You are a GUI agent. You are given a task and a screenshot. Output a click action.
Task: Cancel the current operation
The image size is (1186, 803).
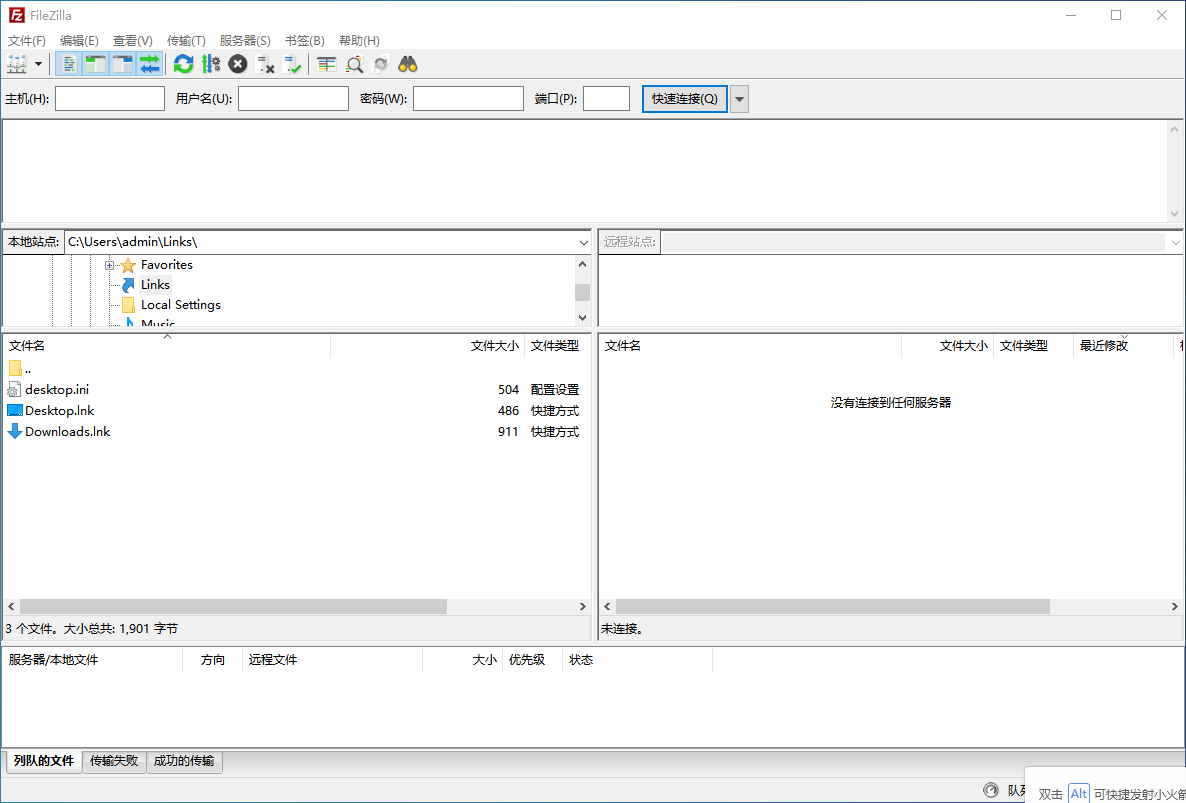pos(238,63)
